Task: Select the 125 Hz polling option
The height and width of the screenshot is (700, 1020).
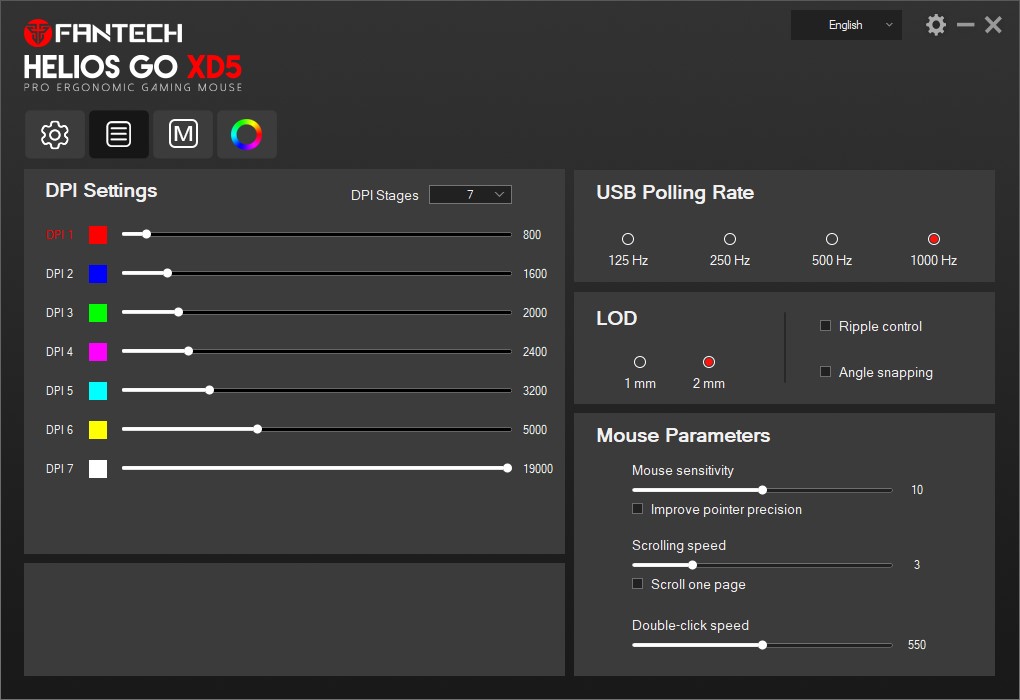Action: (x=627, y=239)
